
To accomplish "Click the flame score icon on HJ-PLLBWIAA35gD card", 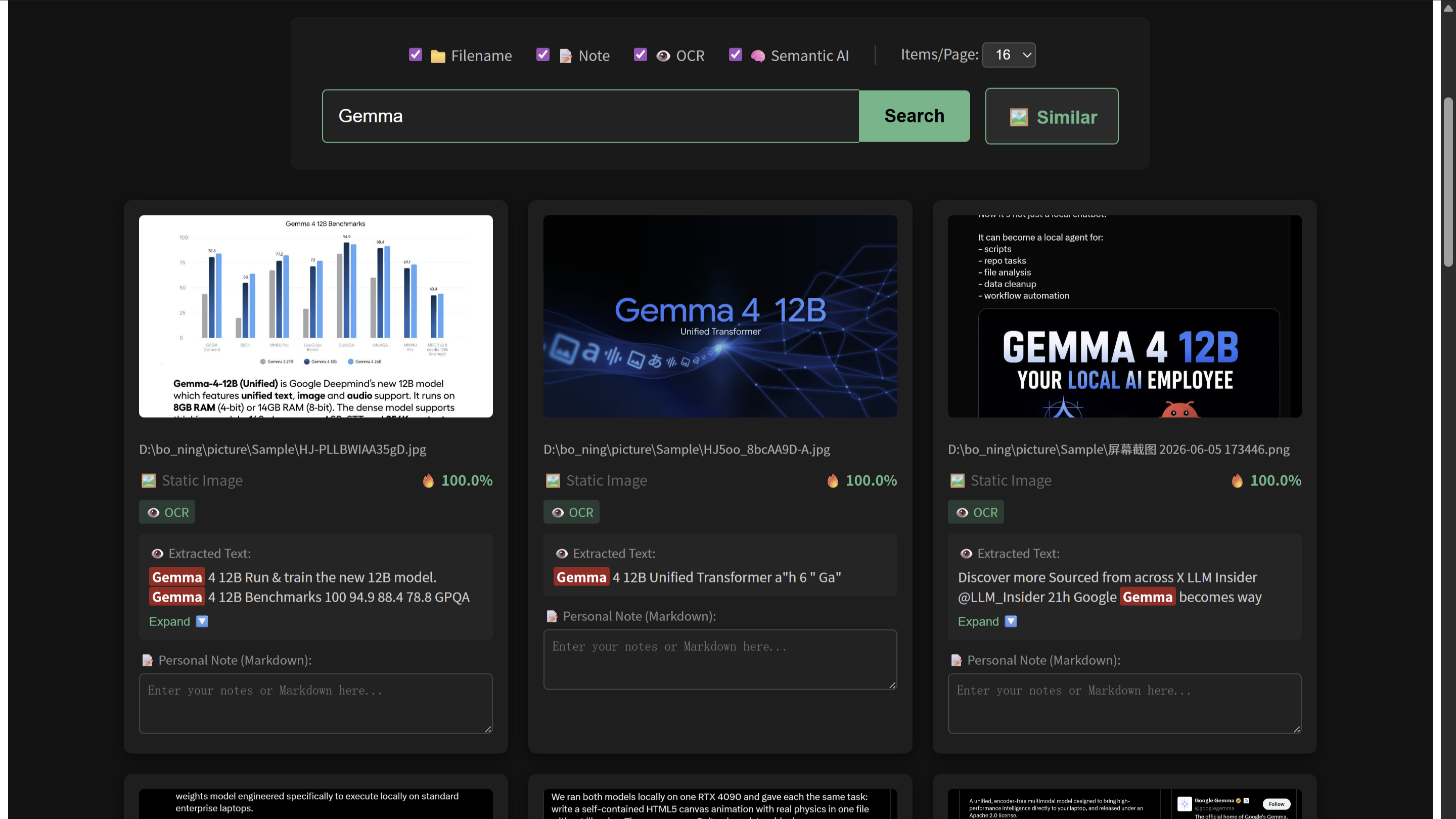I will pos(428,480).
